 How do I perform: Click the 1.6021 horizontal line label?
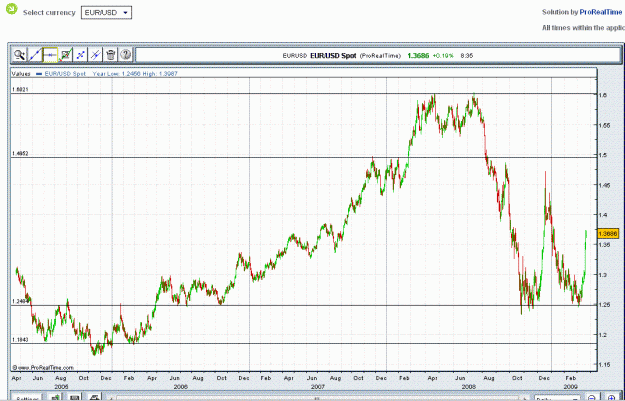[20, 90]
